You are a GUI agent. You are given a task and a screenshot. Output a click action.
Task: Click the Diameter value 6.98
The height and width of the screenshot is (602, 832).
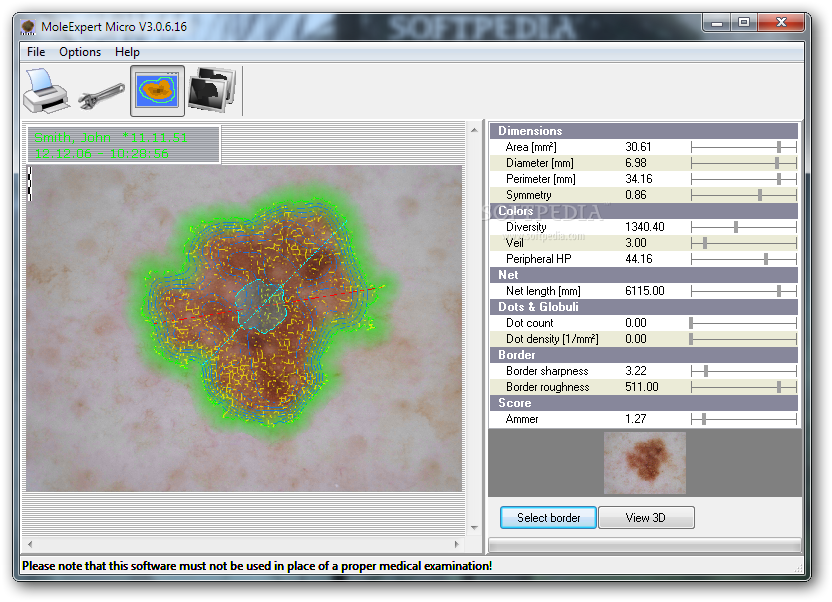[636, 163]
